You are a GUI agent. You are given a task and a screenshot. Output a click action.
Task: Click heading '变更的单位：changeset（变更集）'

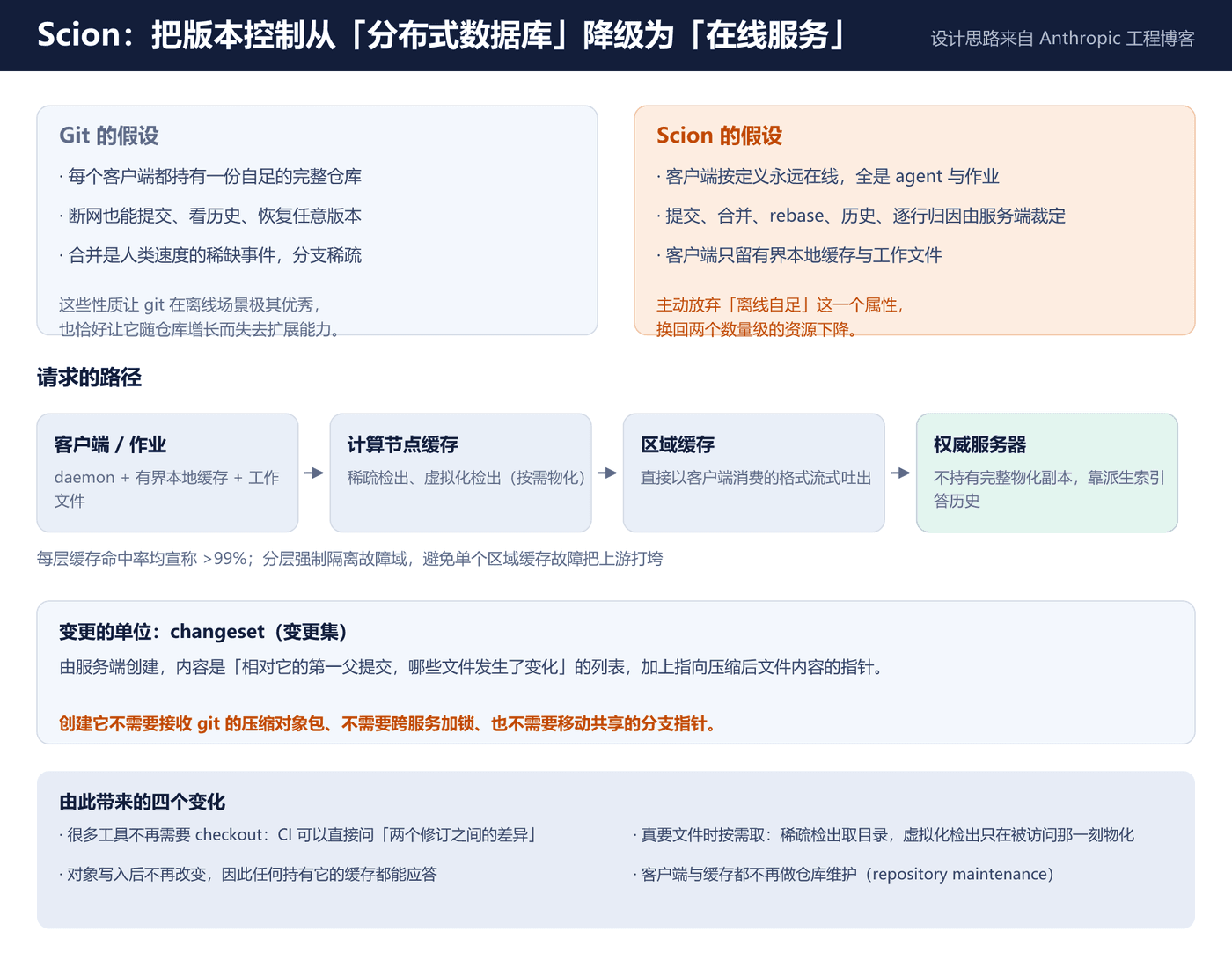pos(202,632)
